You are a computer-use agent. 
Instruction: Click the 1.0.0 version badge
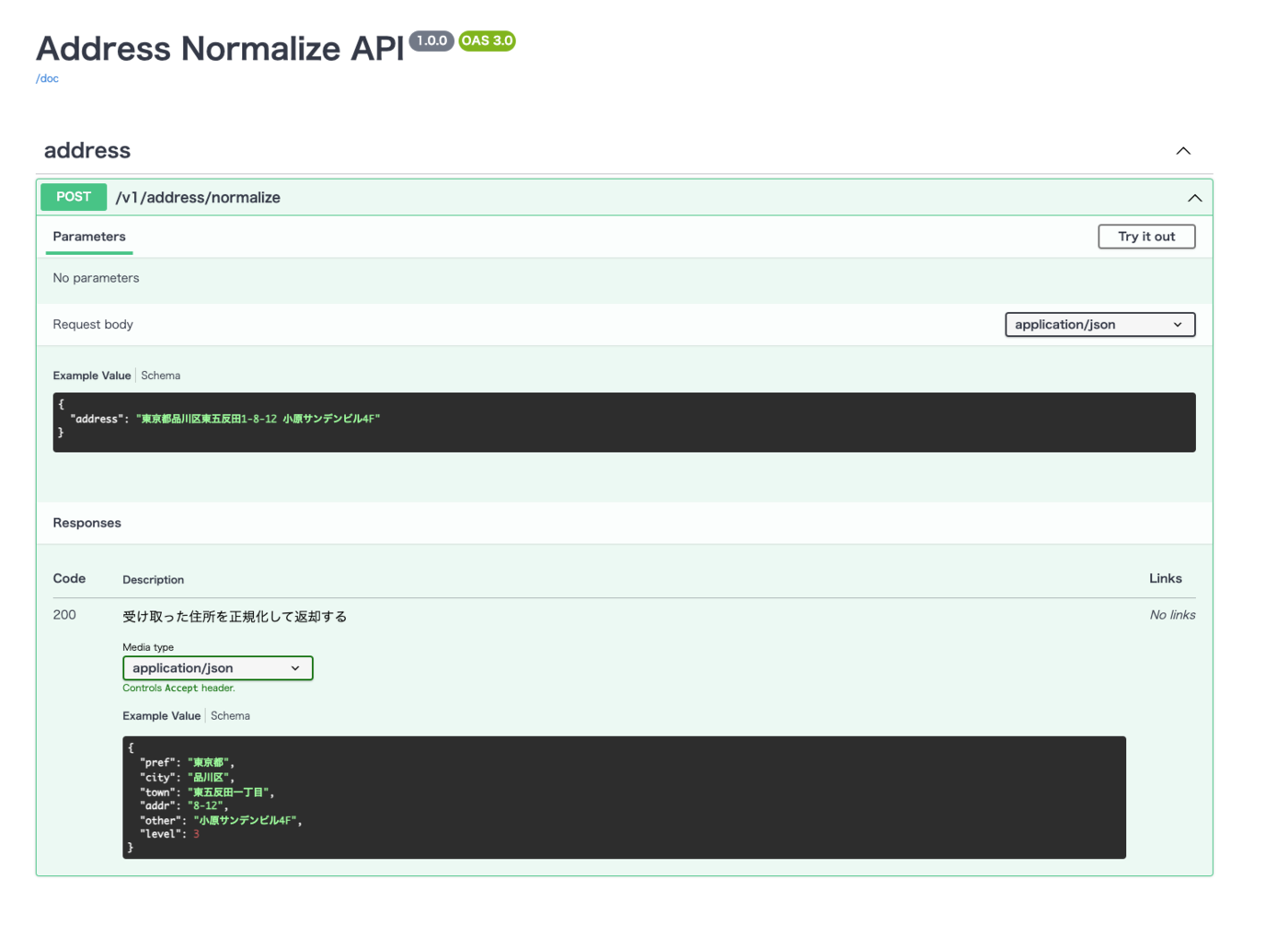[x=431, y=40]
